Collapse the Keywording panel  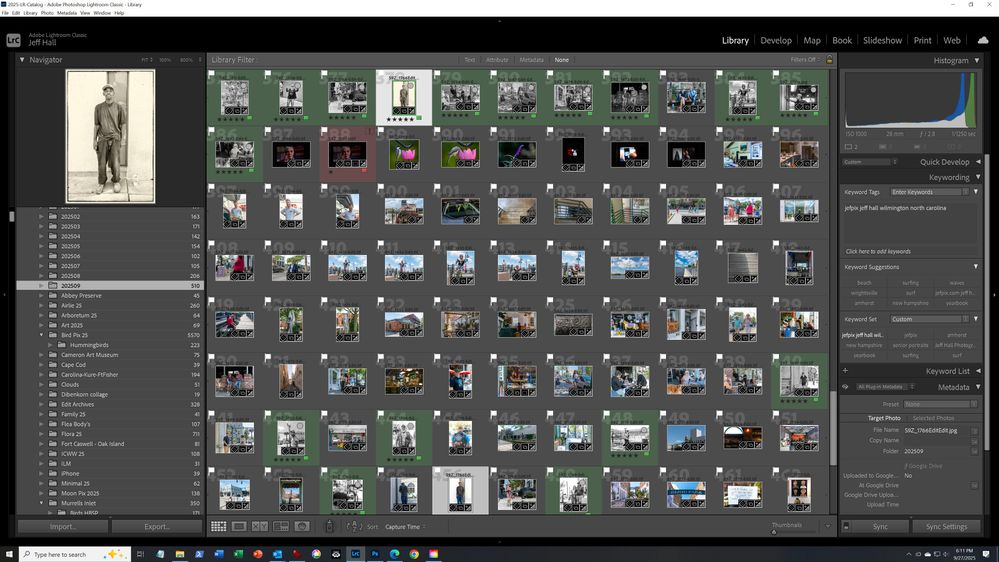point(978,177)
